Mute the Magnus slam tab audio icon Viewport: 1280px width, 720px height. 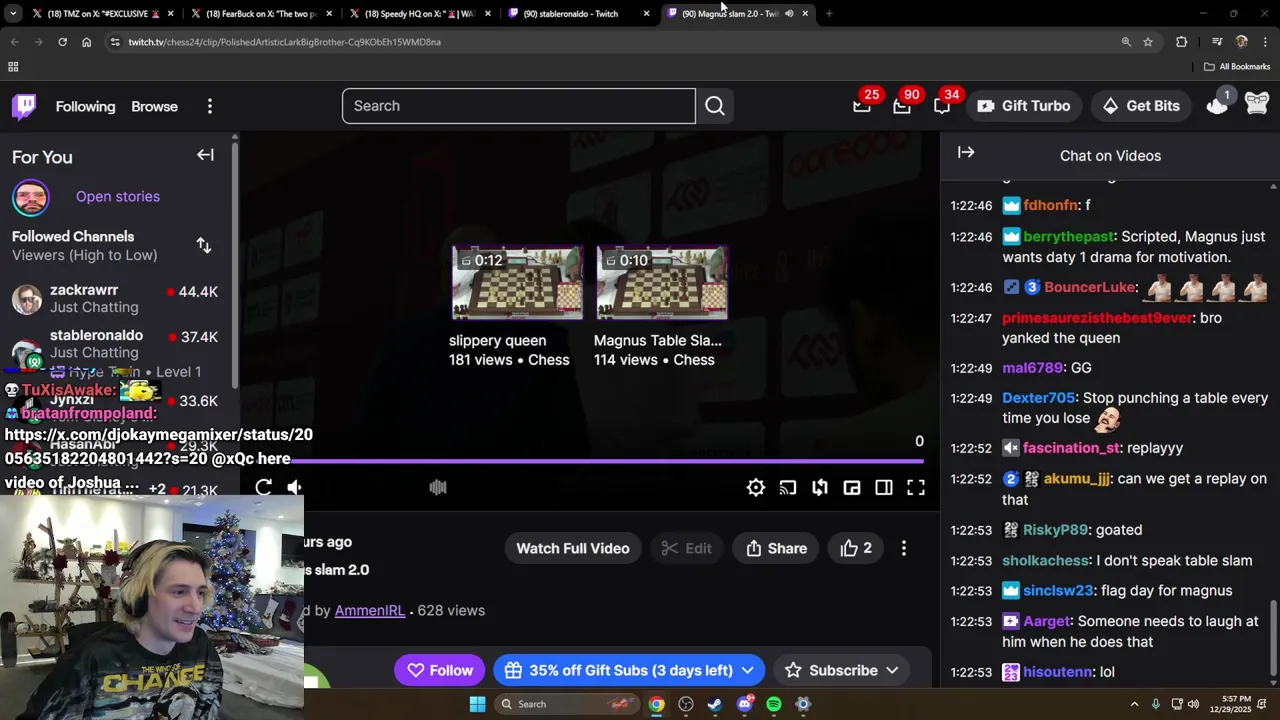[x=789, y=14]
